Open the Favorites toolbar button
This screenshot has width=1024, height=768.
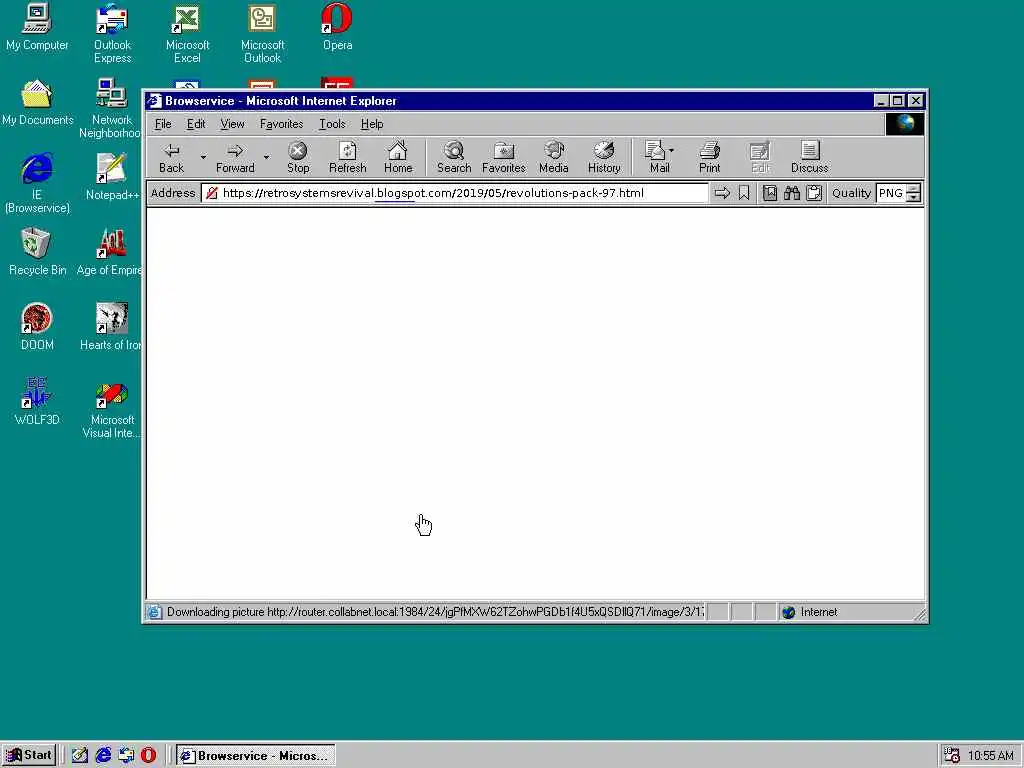504,158
